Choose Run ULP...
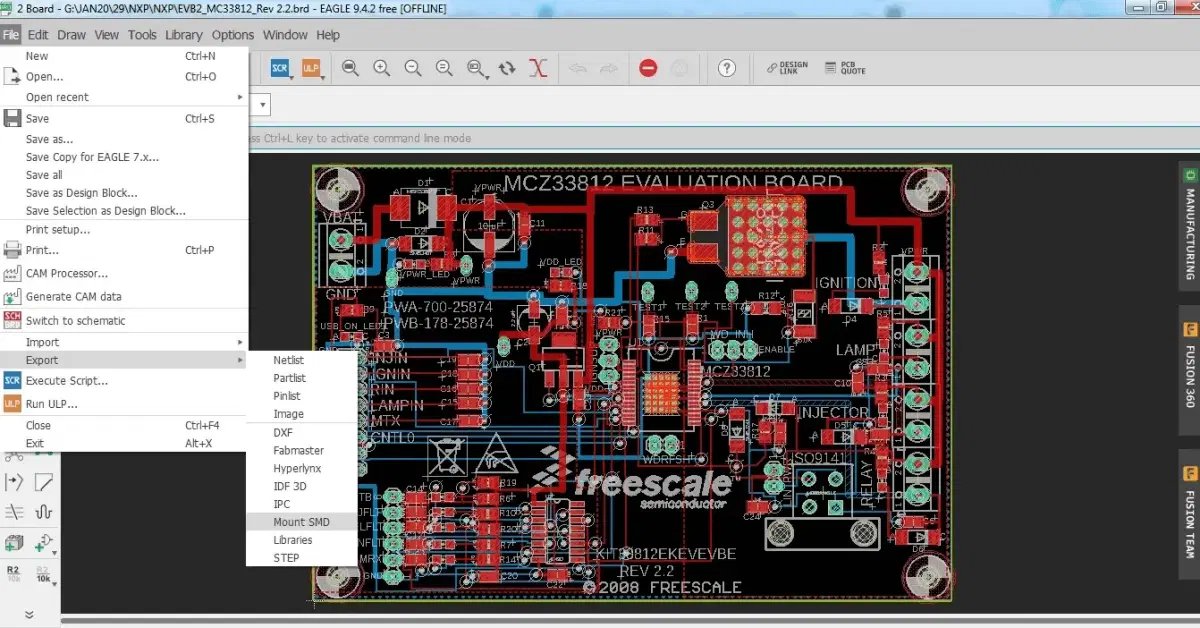Viewport: 1200px width, 628px height. click(124, 404)
